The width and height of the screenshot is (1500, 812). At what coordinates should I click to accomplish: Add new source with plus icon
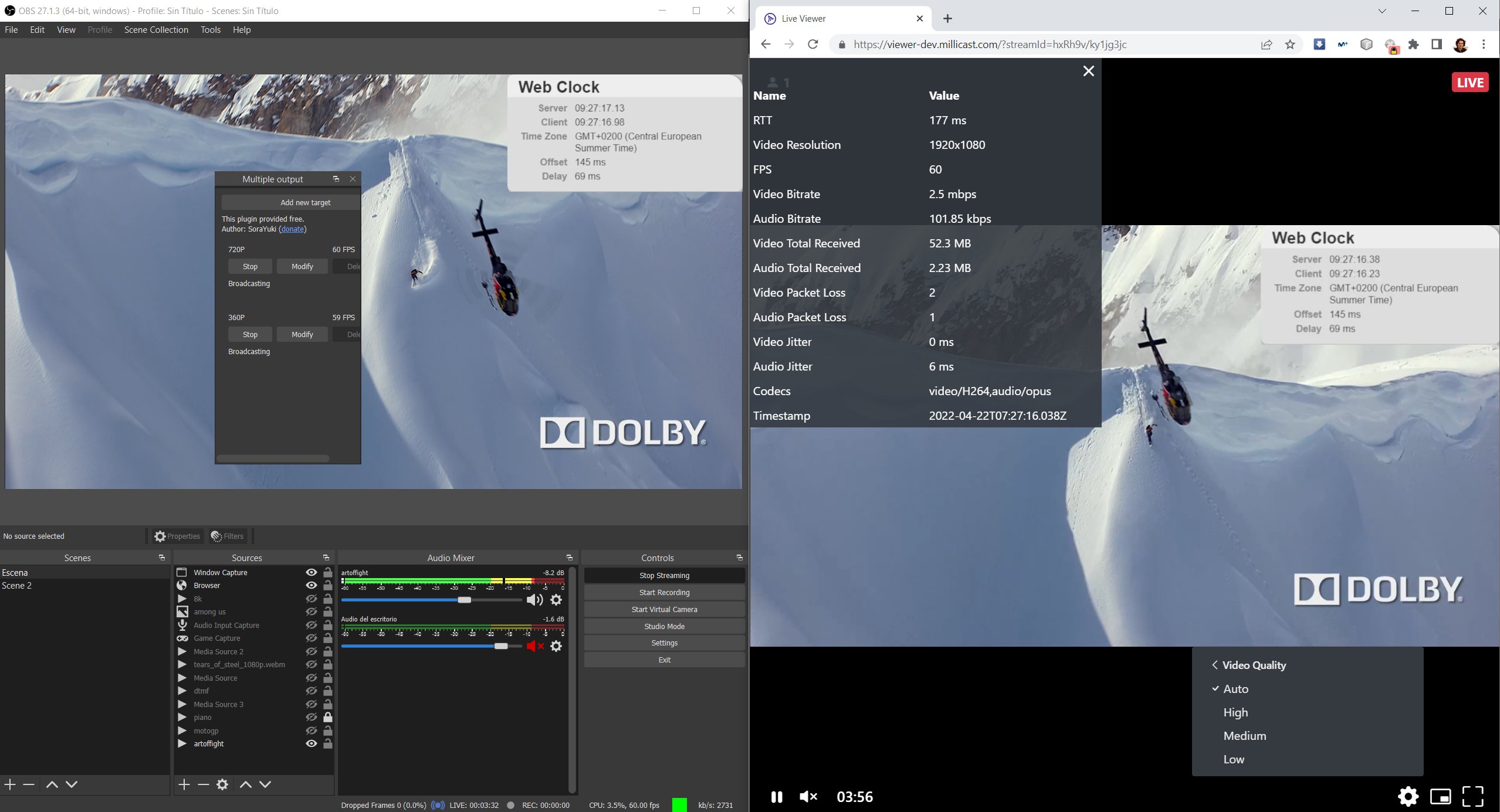click(x=184, y=784)
